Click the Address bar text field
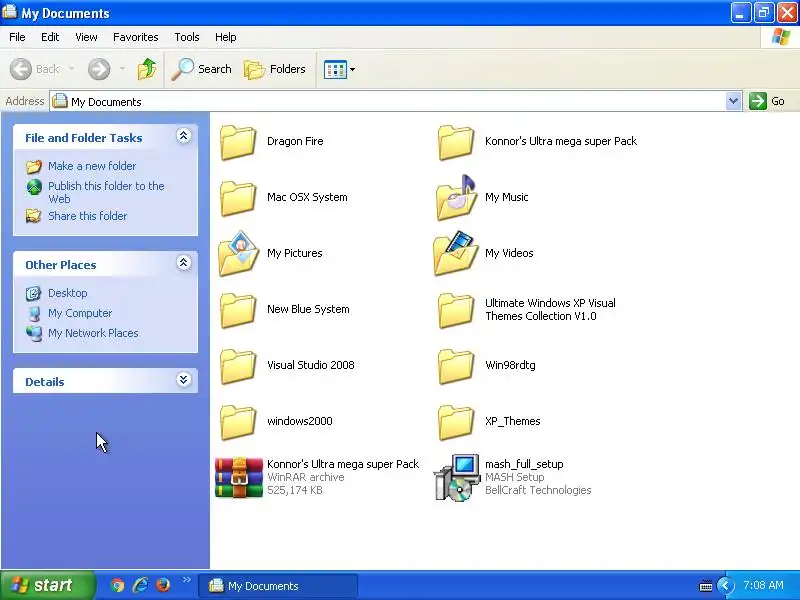Screen dimensions: 800x600 coord(388,102)
